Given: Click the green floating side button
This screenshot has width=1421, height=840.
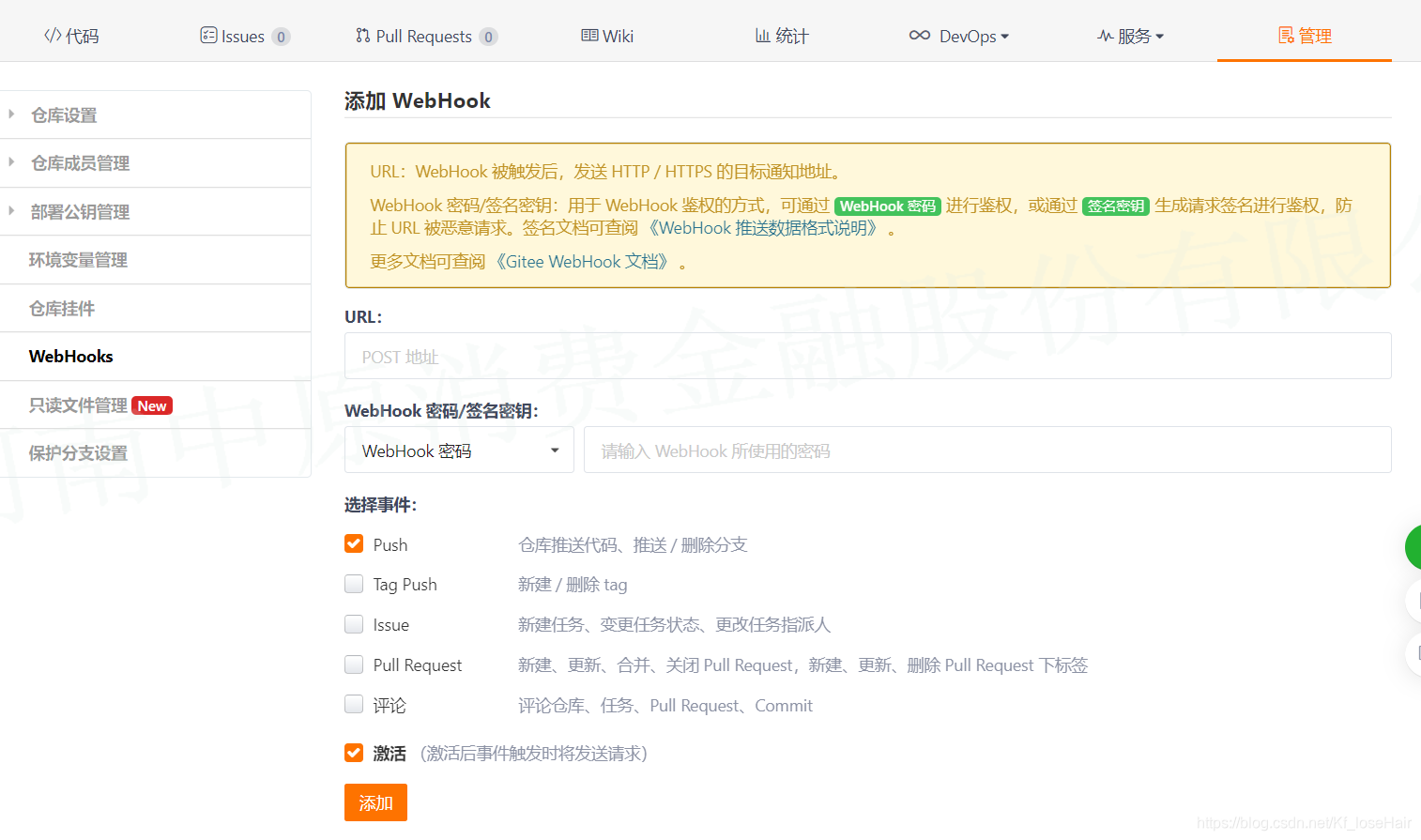Looking at the screenshot, I should 1413,547.
